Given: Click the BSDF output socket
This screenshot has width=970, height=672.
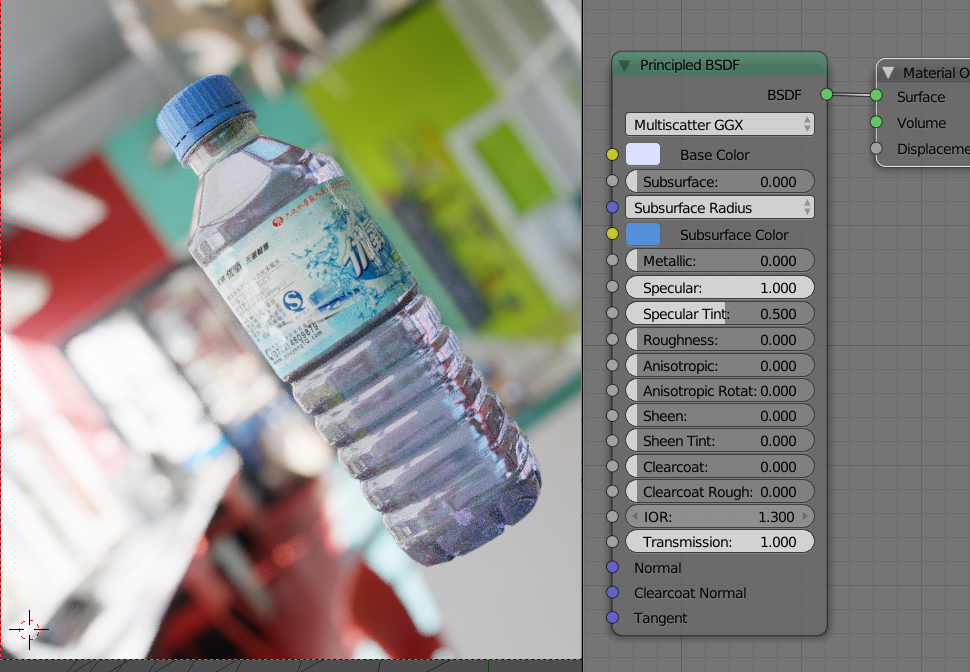Looking at the screenshot, I should pos(826,94).
